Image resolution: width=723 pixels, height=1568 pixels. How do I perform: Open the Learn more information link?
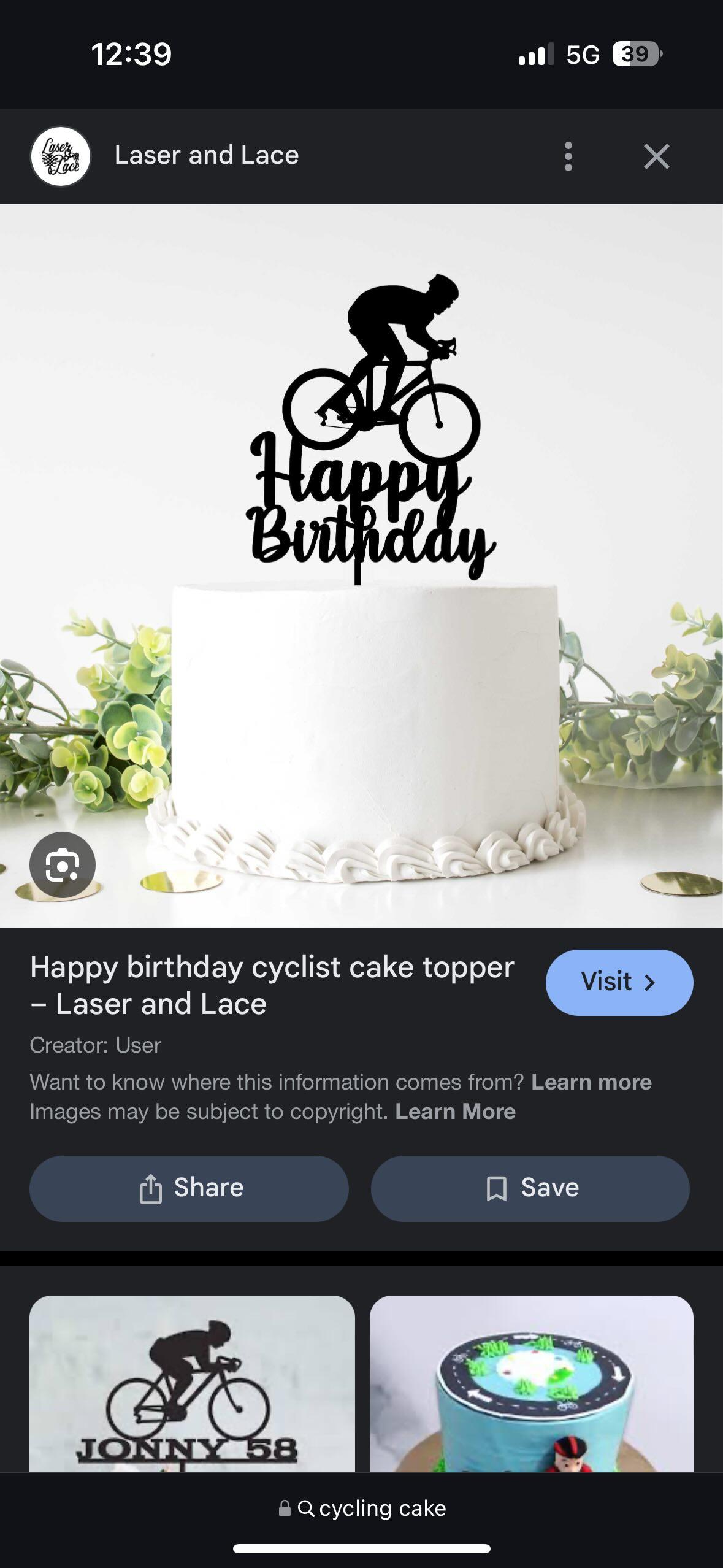tap(591, 1082)
